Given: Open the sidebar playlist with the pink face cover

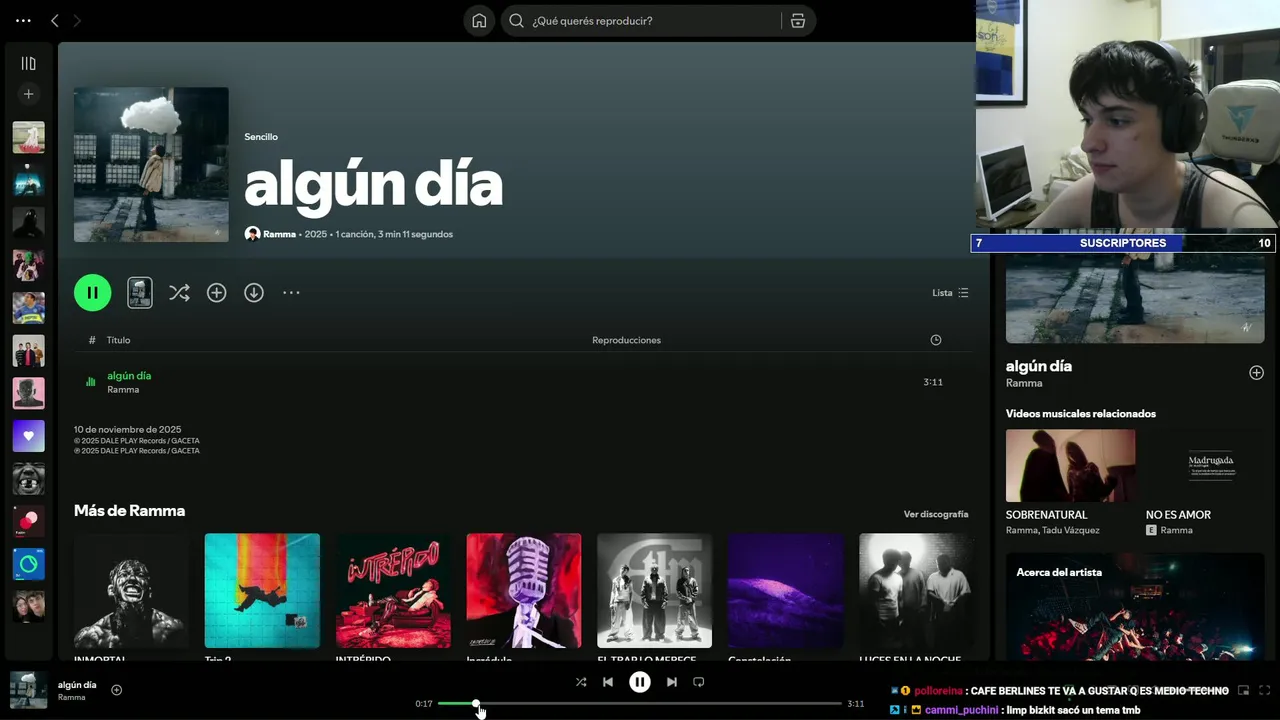Looking at the screenshot, I should coord(28,393).
